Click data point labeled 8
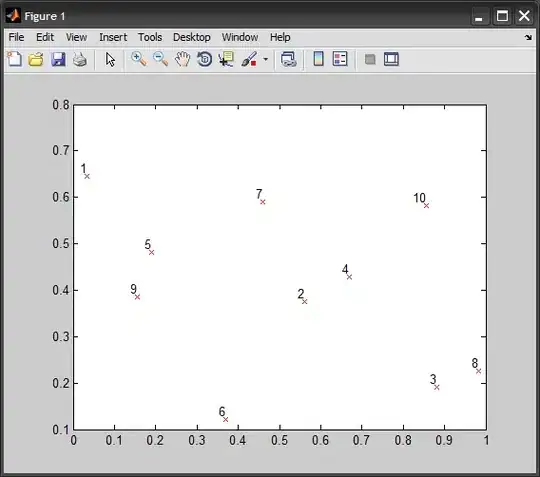540x477 pixels. click(478, 371)
